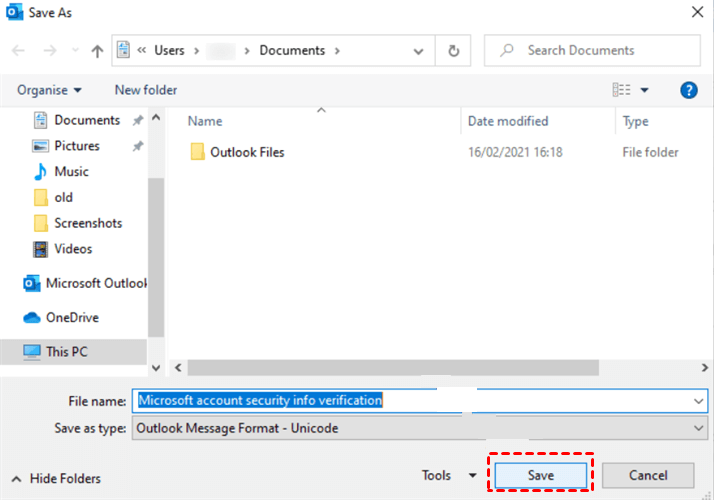The width and height of the screenshot is (714, 500).
Task: Click the Save button
Action: coord(541,475)
